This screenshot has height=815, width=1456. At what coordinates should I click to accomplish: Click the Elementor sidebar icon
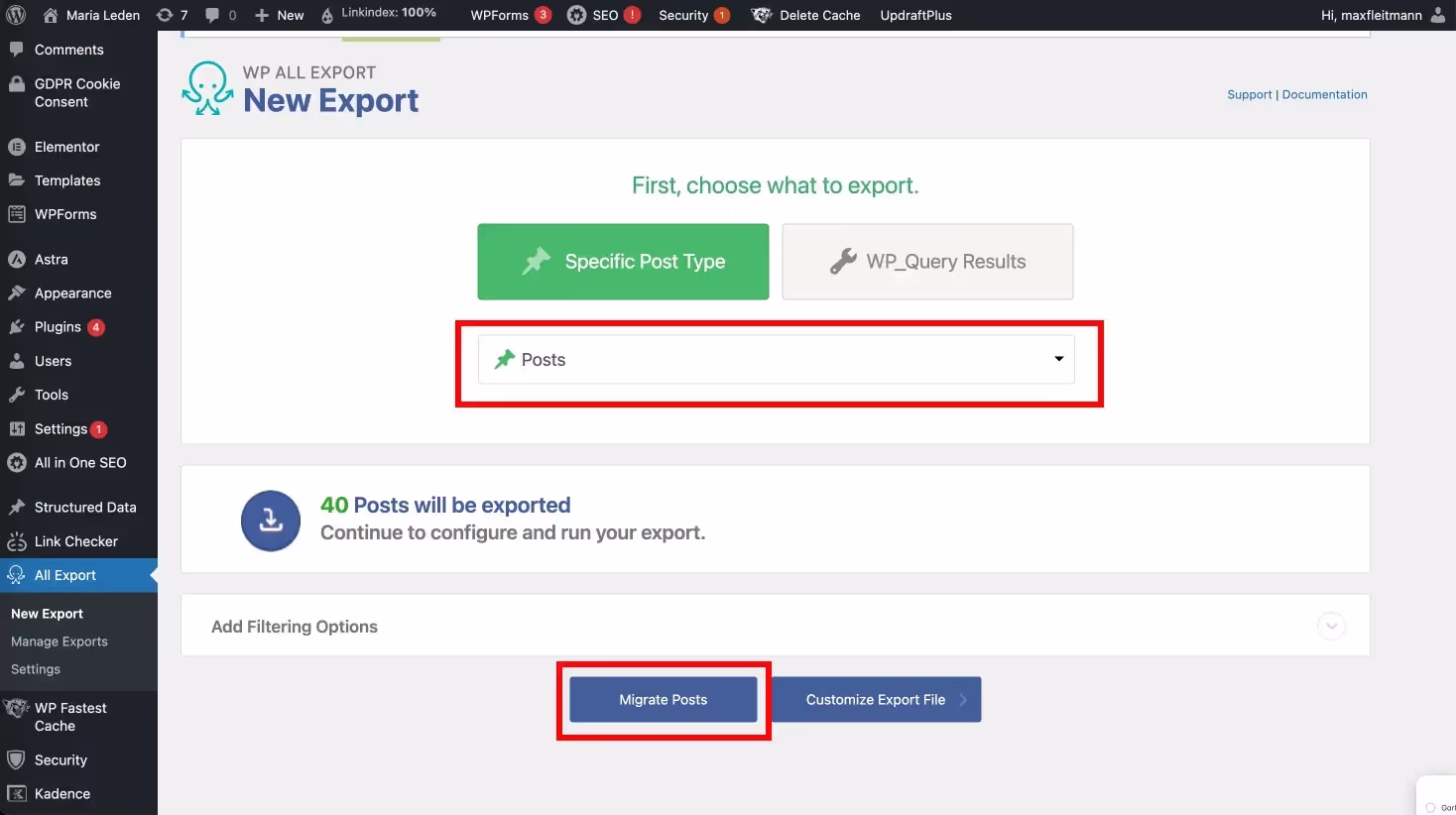coord(16,147)
